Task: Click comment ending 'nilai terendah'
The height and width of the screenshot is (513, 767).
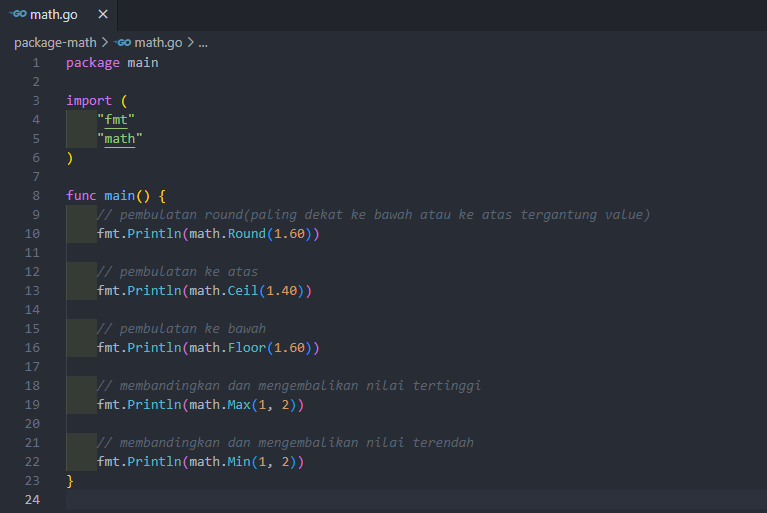Action: [285, 443]
